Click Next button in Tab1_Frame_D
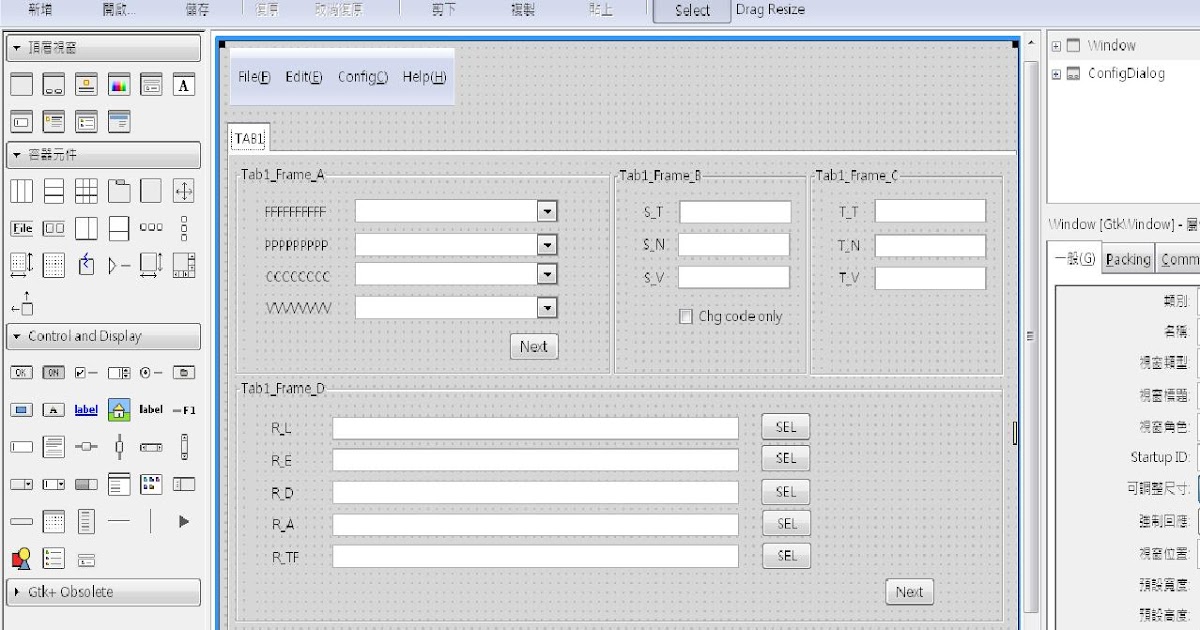 pyautogui.click(x=909, y=592)
